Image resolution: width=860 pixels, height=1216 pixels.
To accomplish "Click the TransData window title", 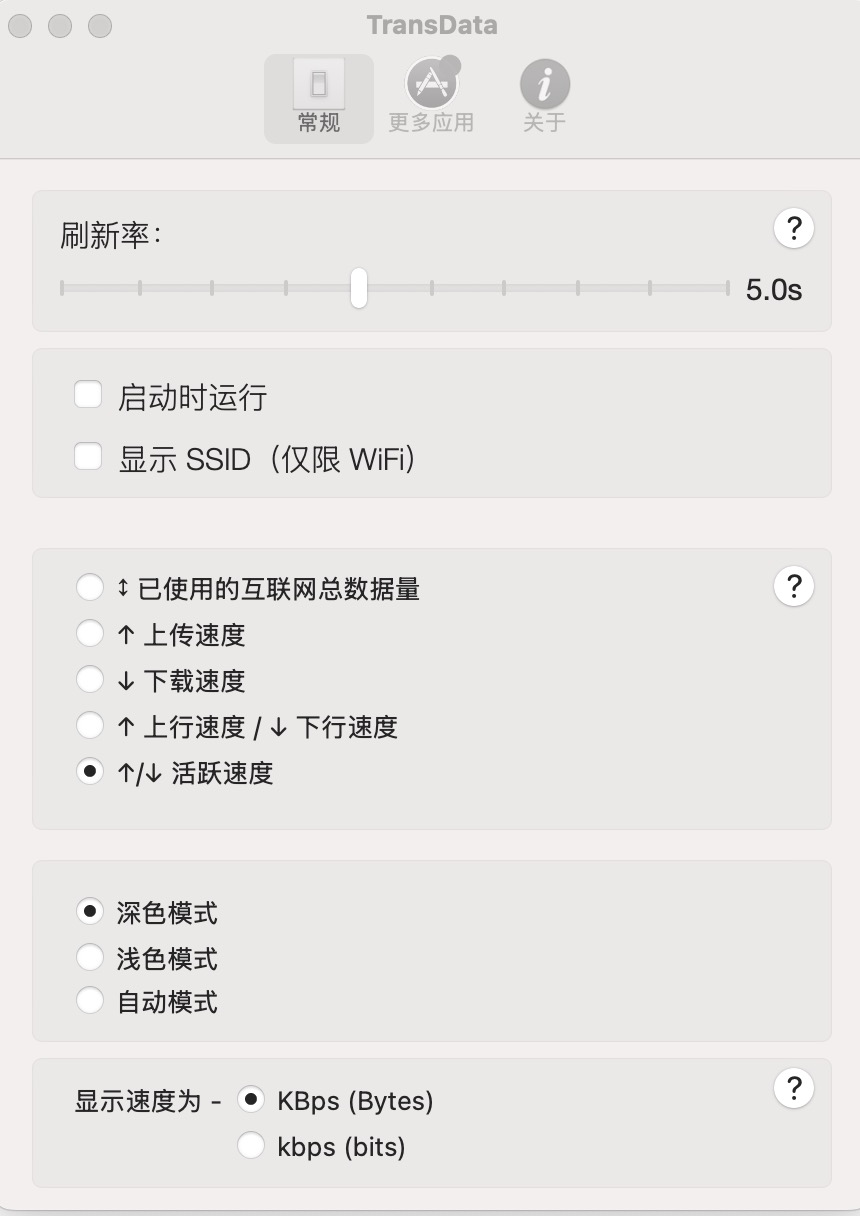I will click(431, 25).
